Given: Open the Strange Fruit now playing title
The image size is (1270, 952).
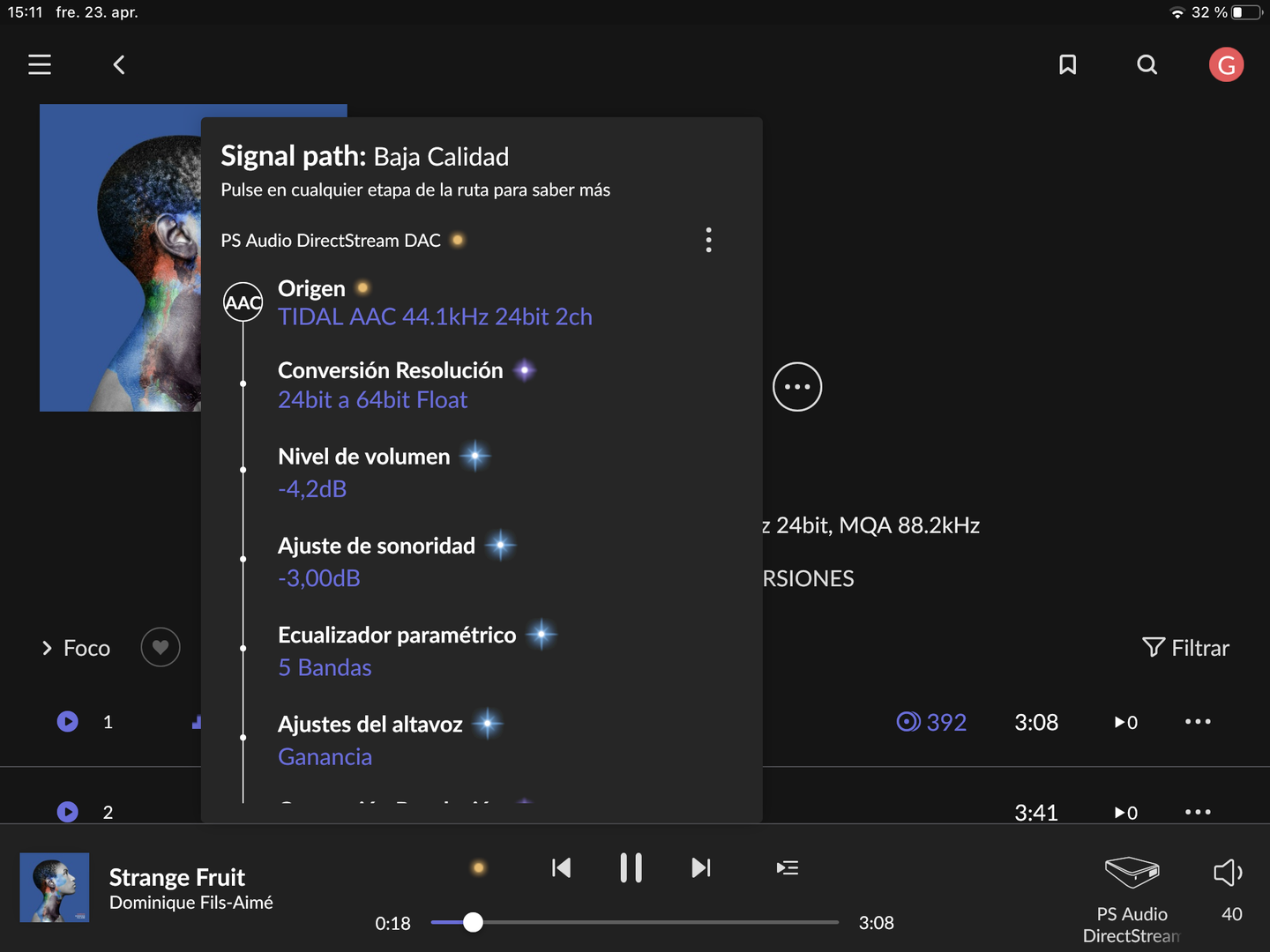Looking at the screenshot, I should tap(177, 877).
